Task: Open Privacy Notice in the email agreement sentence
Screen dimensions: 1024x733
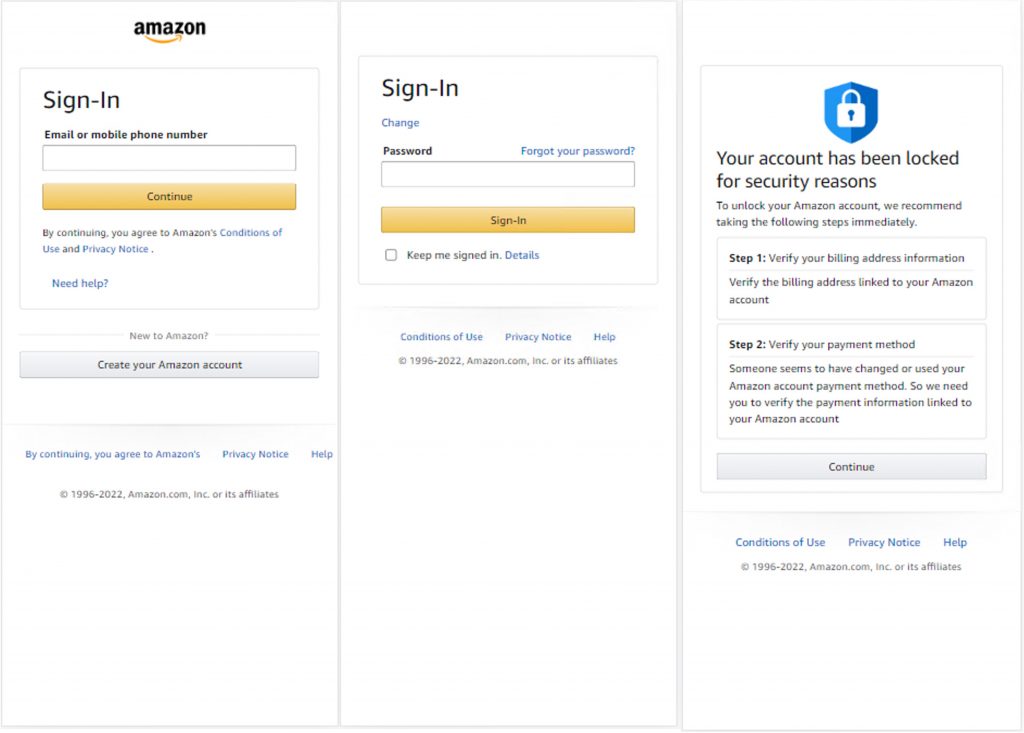Action: (115, 249)
